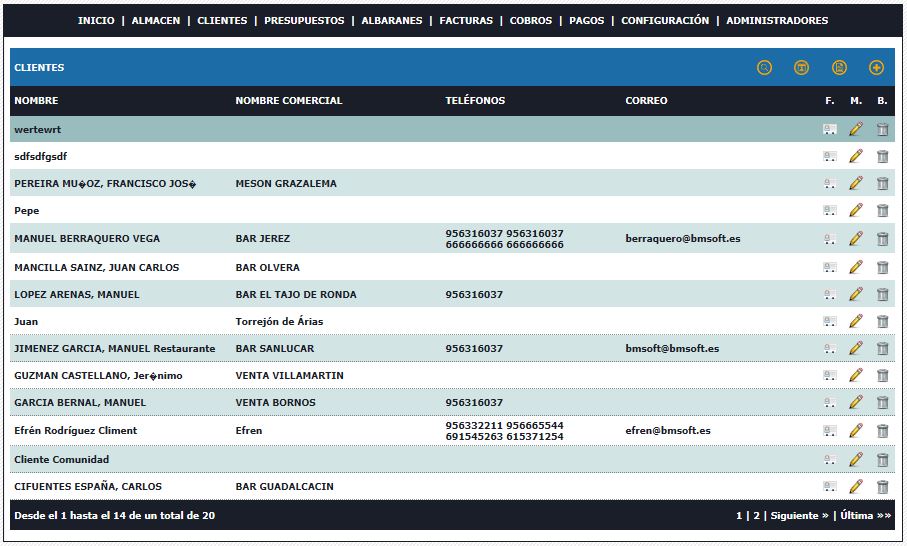Delete the wertewrt client using trash icon
The width and height of the screenshot is (907, 546).
click(882, 129)
